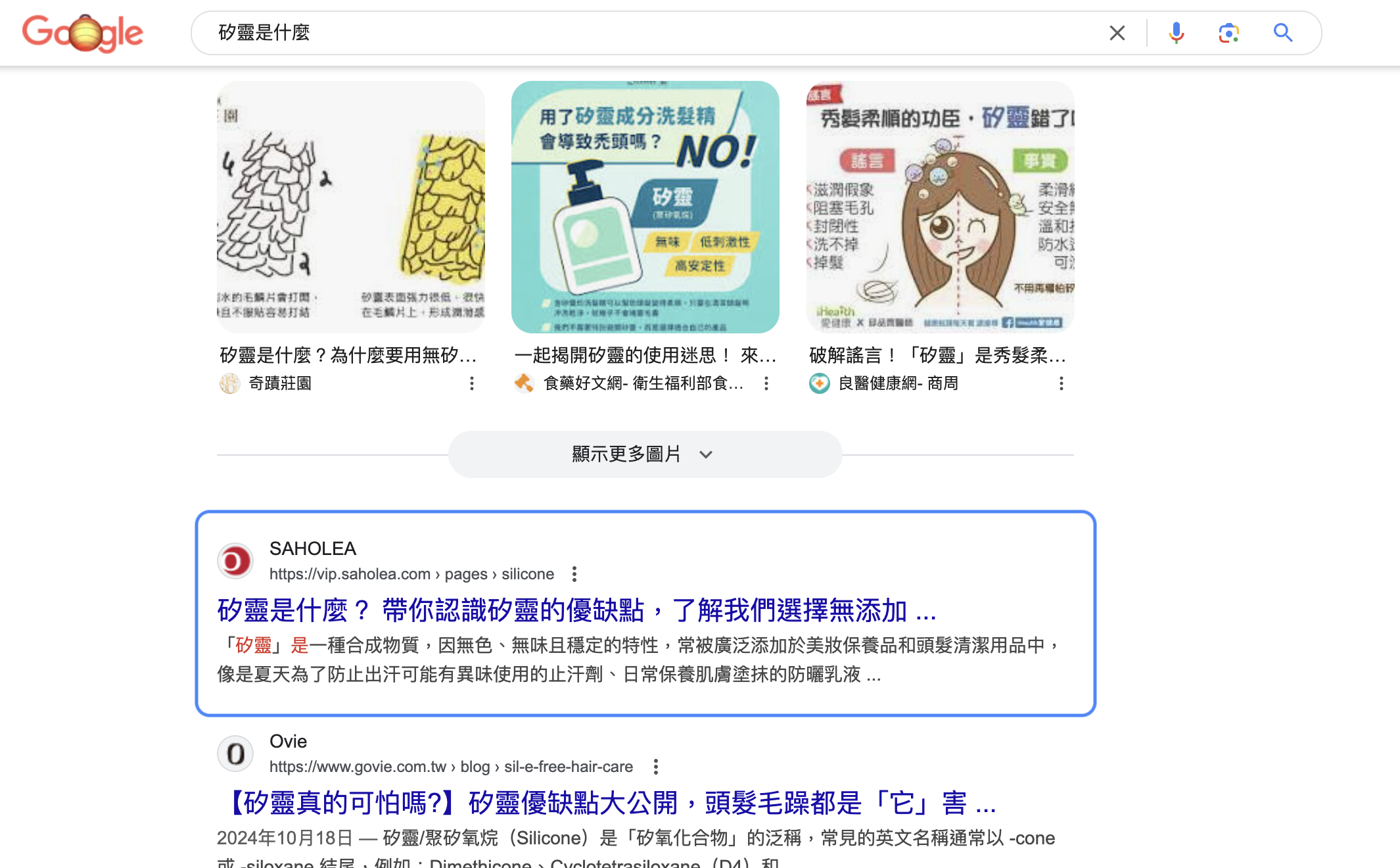Open the 秀髮柔順的功臣 girl illustration thumbnail
This screenshot has height=868, width=1400.
pyautogui.click(x=941, y=207)
